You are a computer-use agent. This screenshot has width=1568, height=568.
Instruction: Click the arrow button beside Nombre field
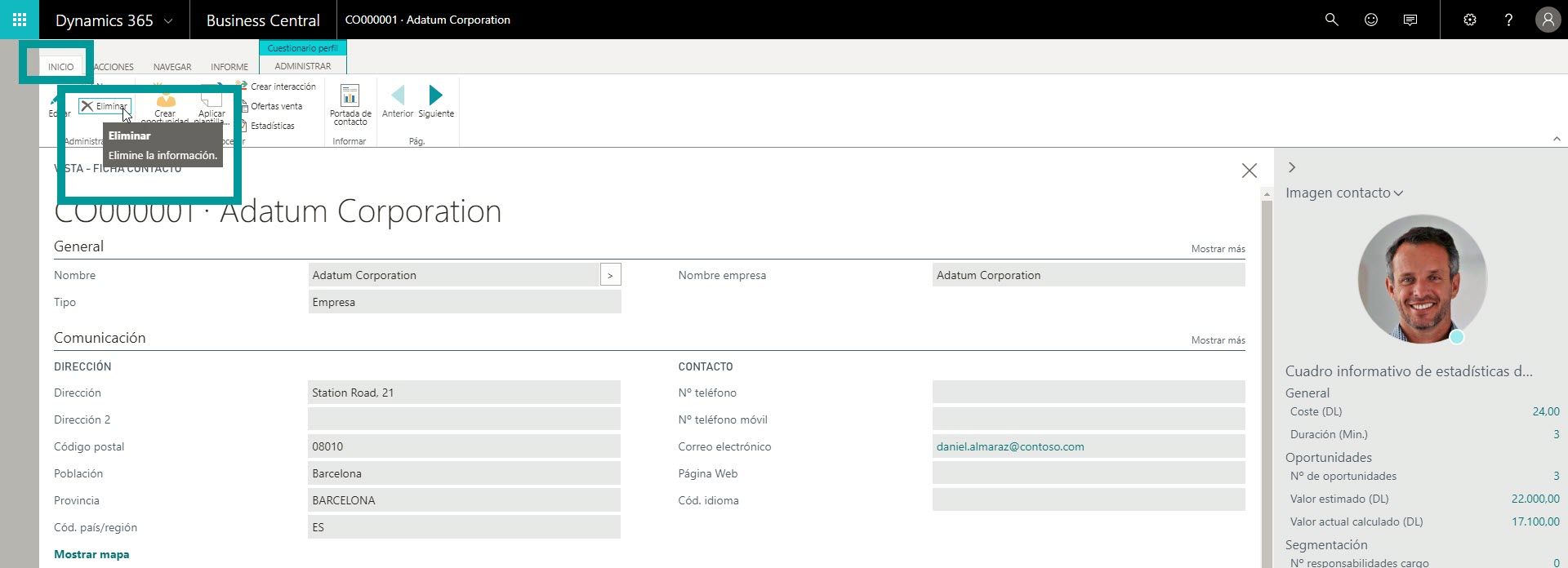610,275
